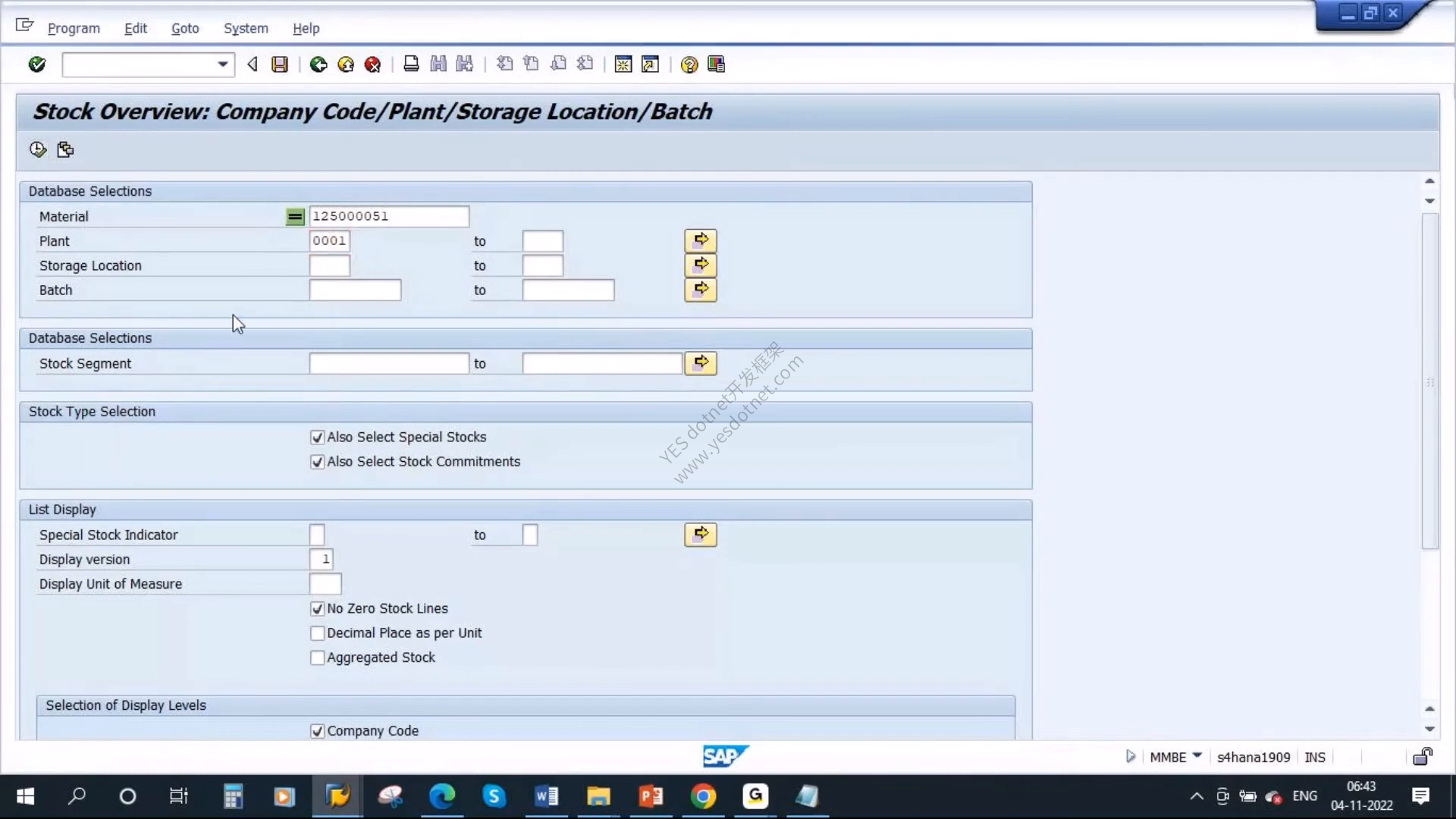This screenshot has height=819, width=1456.
Task: Open multiple selection for Stock Segment
Action: click(x=701, y=363)
